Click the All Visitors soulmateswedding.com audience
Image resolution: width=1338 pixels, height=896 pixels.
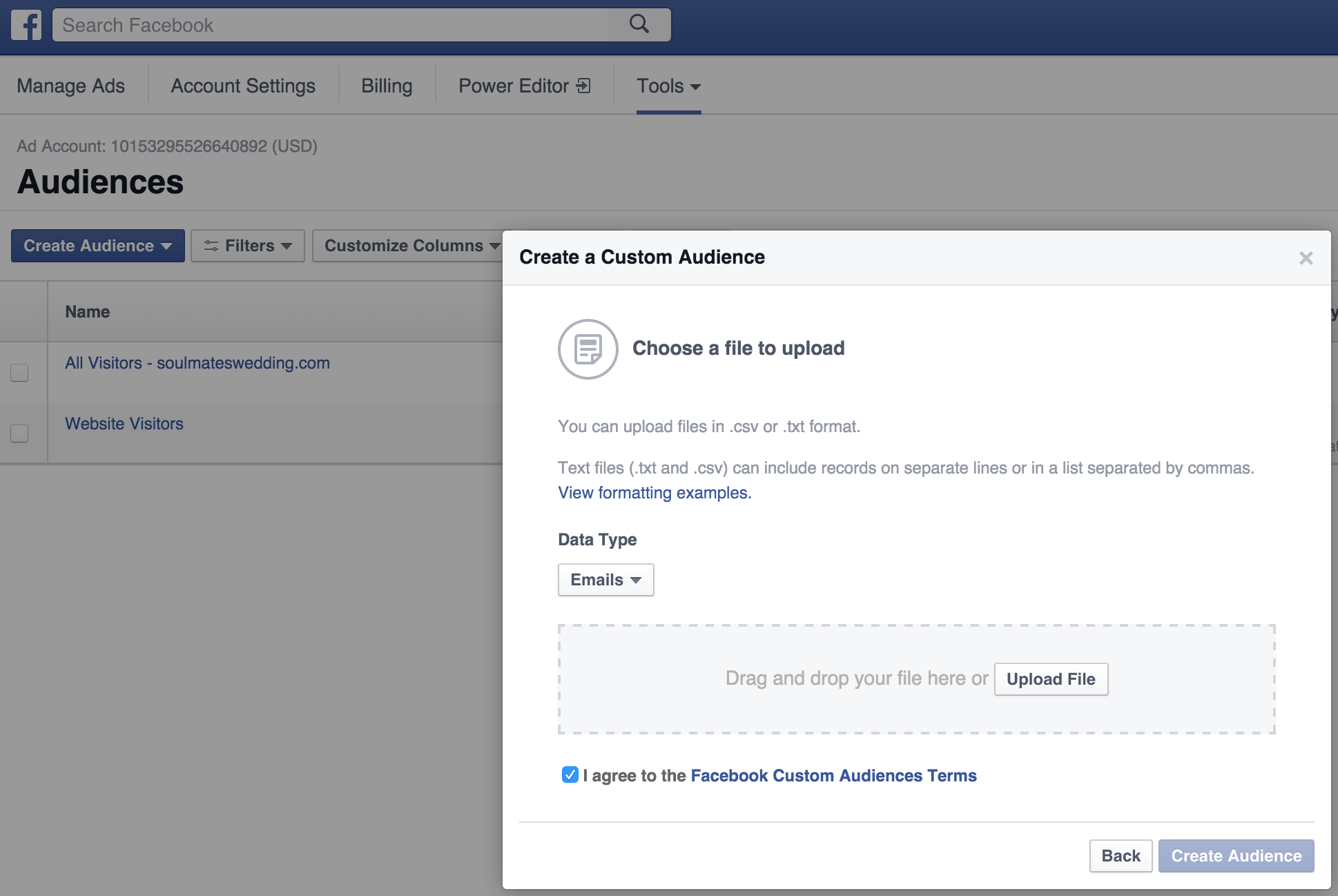pos(198,362)
